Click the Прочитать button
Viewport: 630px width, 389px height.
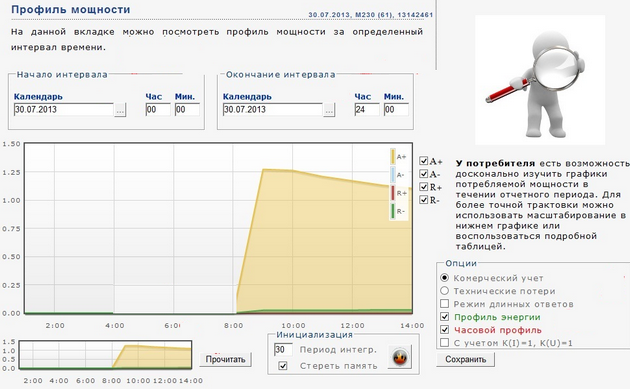[225, 359]
